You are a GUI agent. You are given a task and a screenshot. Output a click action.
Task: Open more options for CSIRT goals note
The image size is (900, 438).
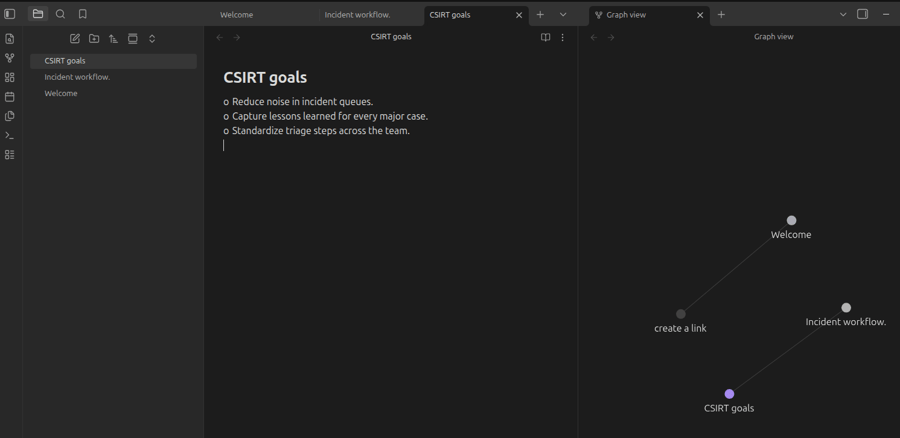tap(562, 37)
